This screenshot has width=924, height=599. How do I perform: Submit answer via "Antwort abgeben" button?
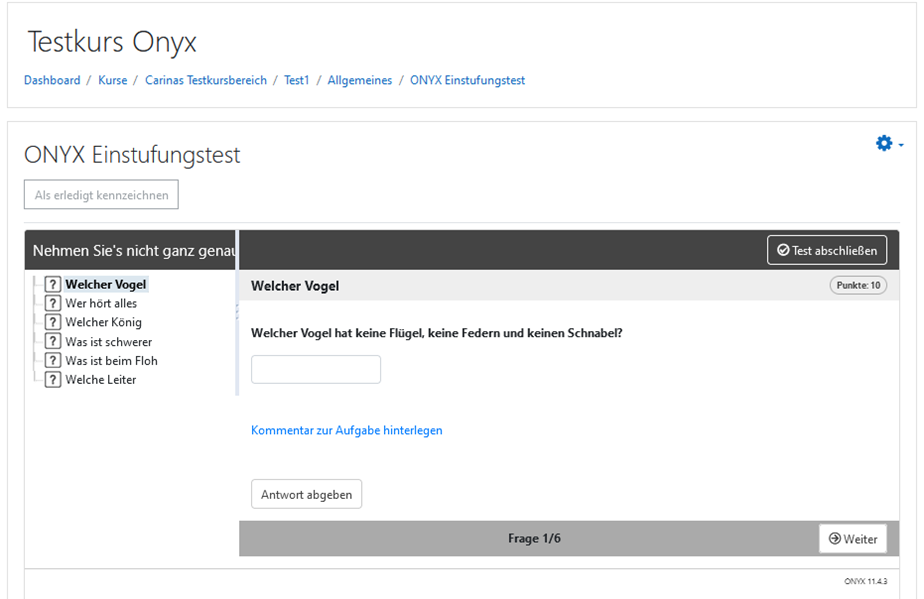tap(306, 493)
